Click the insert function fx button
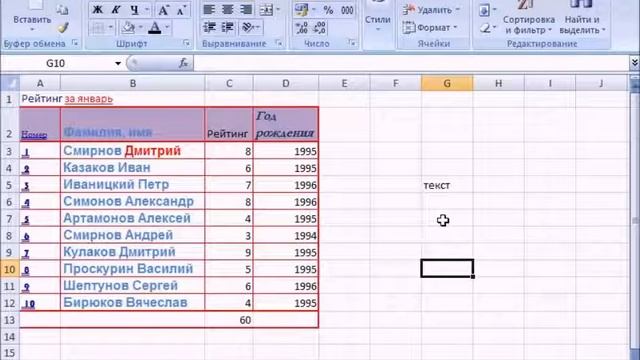 [x=183, y=63]
